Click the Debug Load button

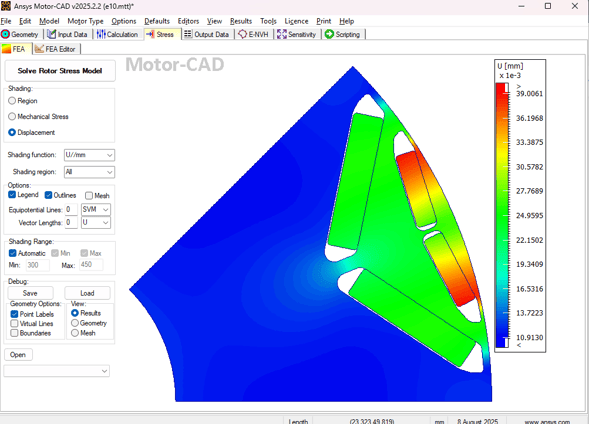(87, 293)
